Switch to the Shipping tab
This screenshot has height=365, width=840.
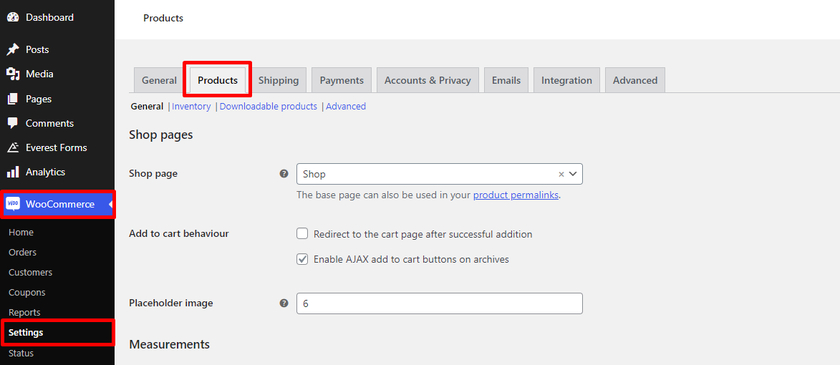pos(279,80)
